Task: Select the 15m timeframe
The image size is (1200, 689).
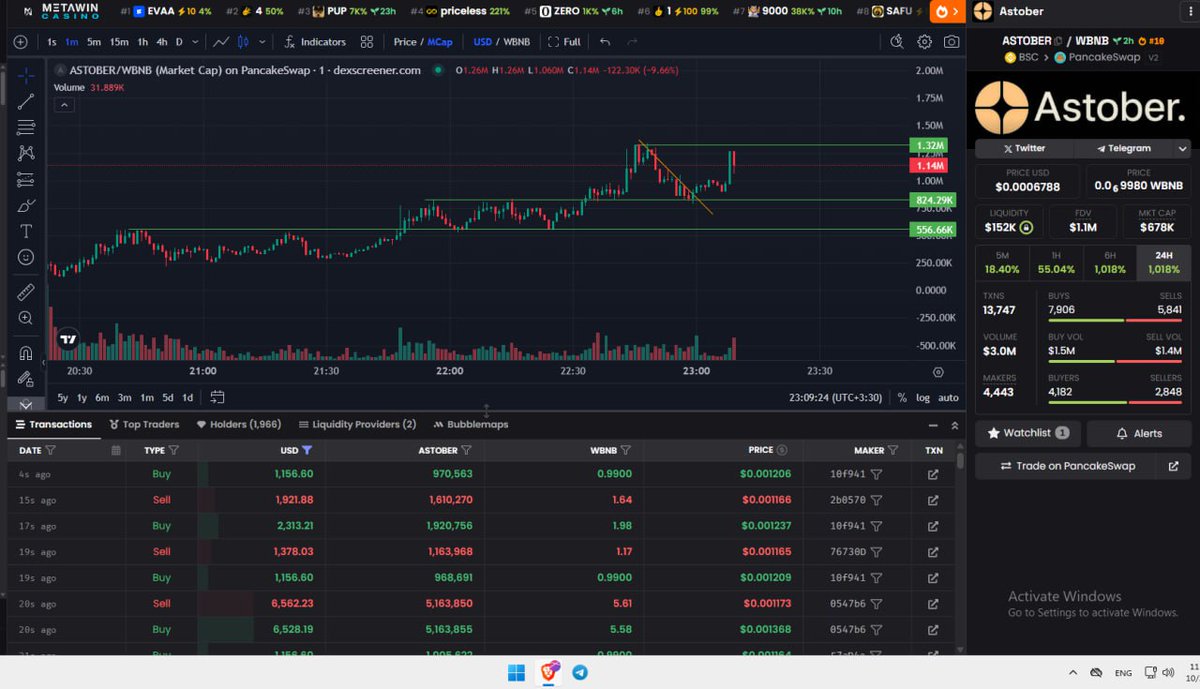Action: (x=119, y=42)
